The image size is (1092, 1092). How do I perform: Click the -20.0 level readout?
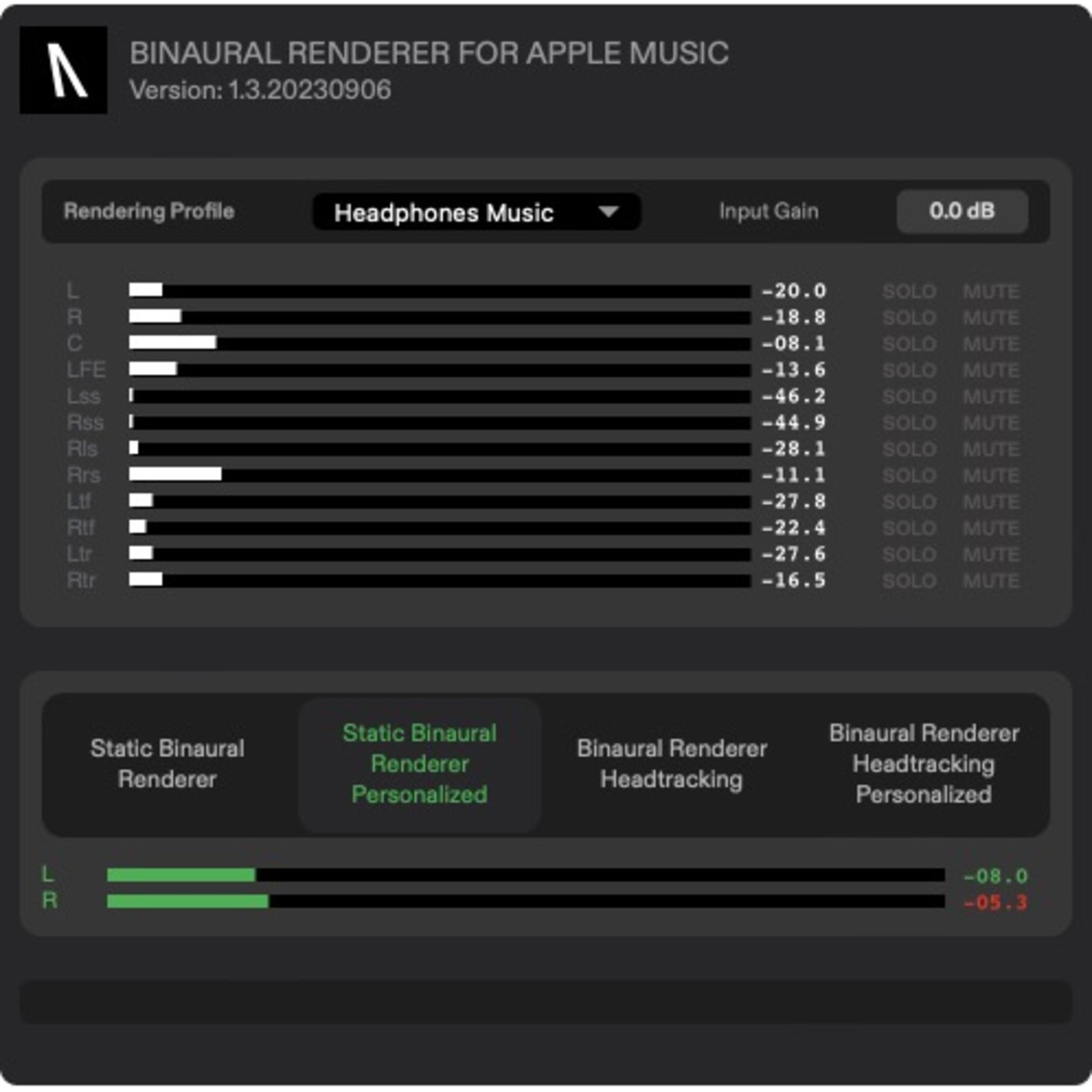tap(794, 291)
